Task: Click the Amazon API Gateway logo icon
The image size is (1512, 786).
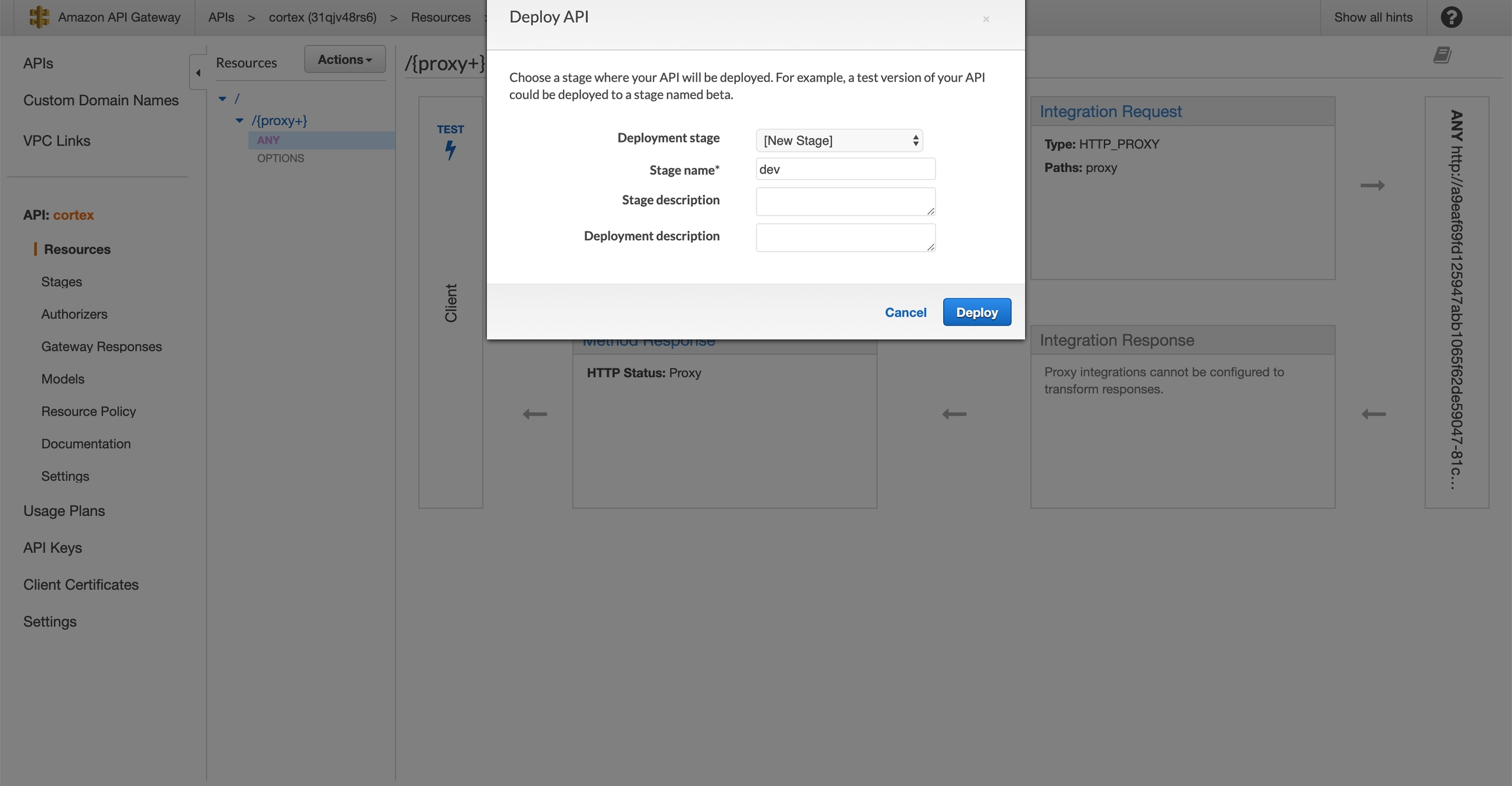Action: click(x=39, y=17)
